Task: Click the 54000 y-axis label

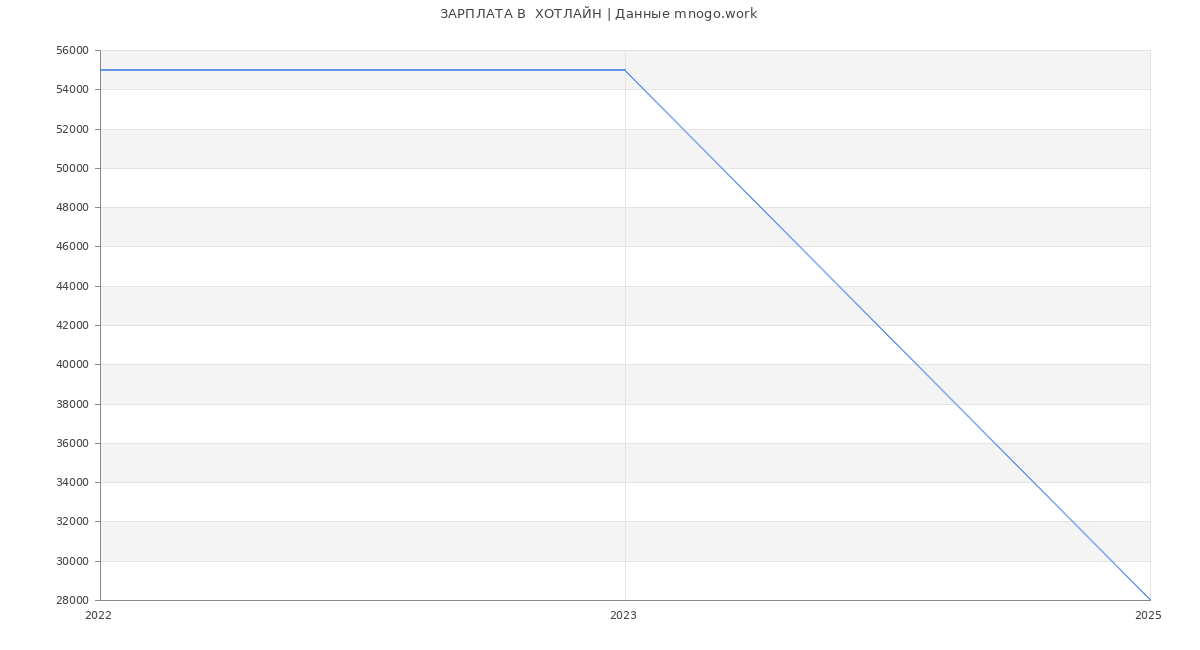Action: tap(73, 90)
